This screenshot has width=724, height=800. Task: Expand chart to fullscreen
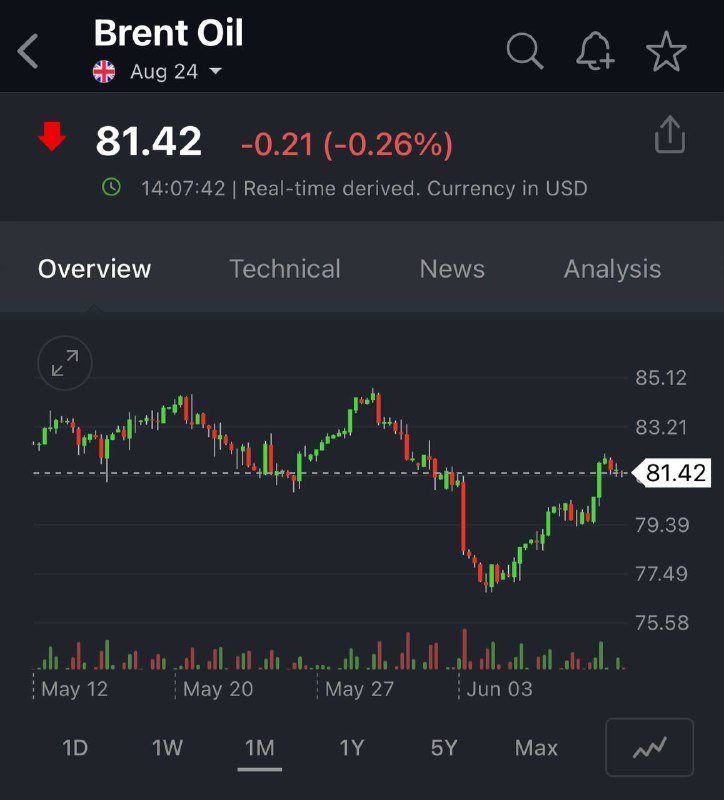pos(65,364)
